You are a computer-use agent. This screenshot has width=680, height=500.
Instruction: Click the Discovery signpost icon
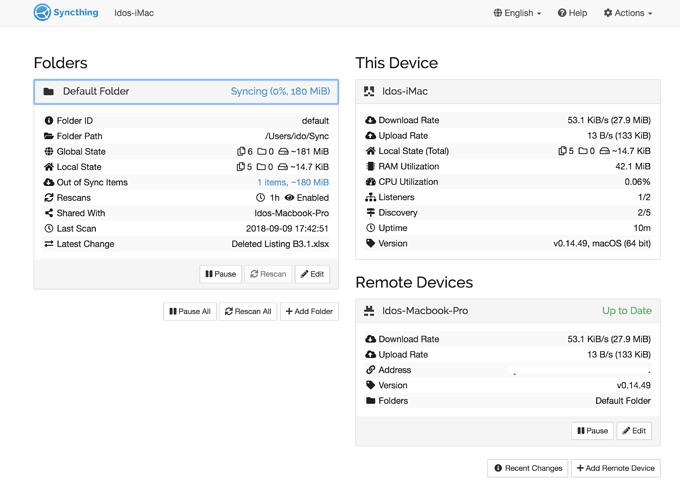(x=370, y=212)
